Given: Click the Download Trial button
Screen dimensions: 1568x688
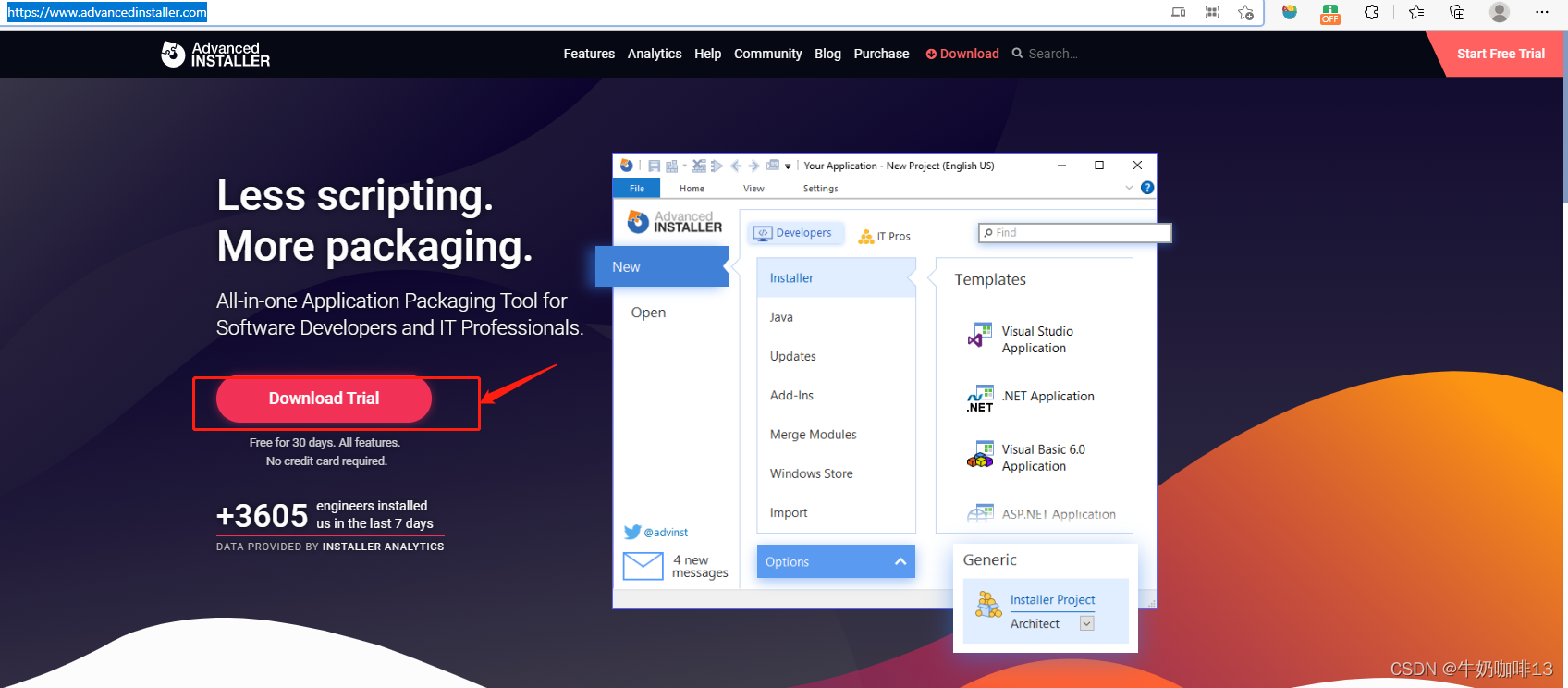Looking at the screenshot, I should click(x=324, y=399).
